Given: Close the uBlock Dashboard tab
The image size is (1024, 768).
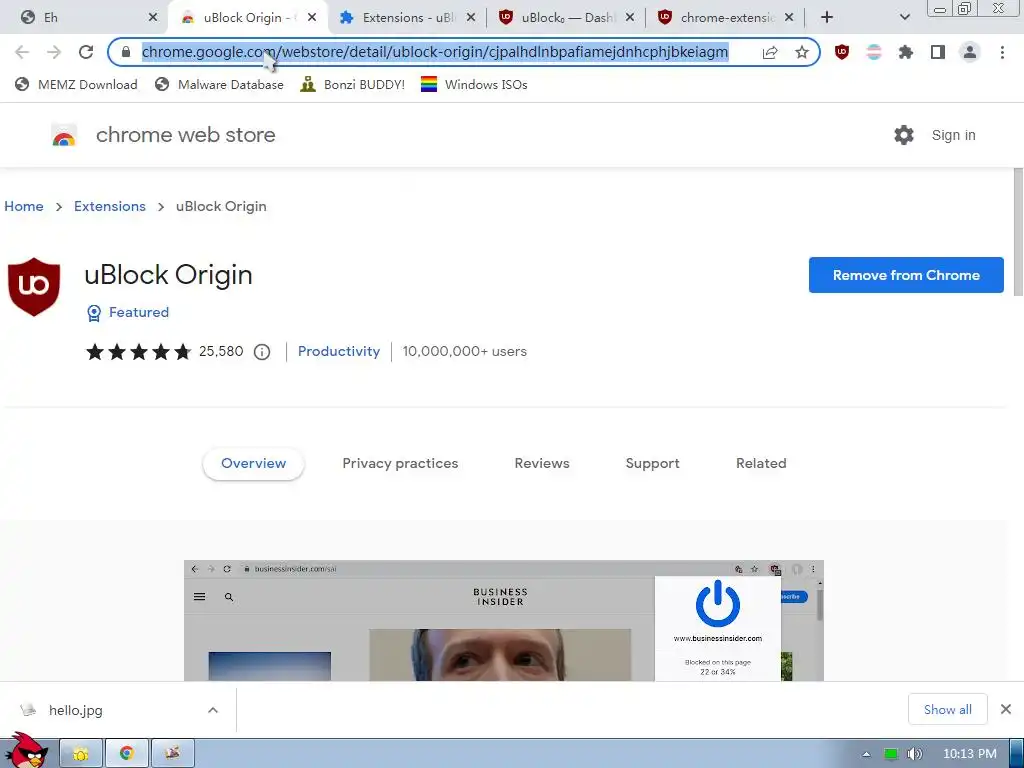Looking at the screenshot, I should [x=630, y=18].
